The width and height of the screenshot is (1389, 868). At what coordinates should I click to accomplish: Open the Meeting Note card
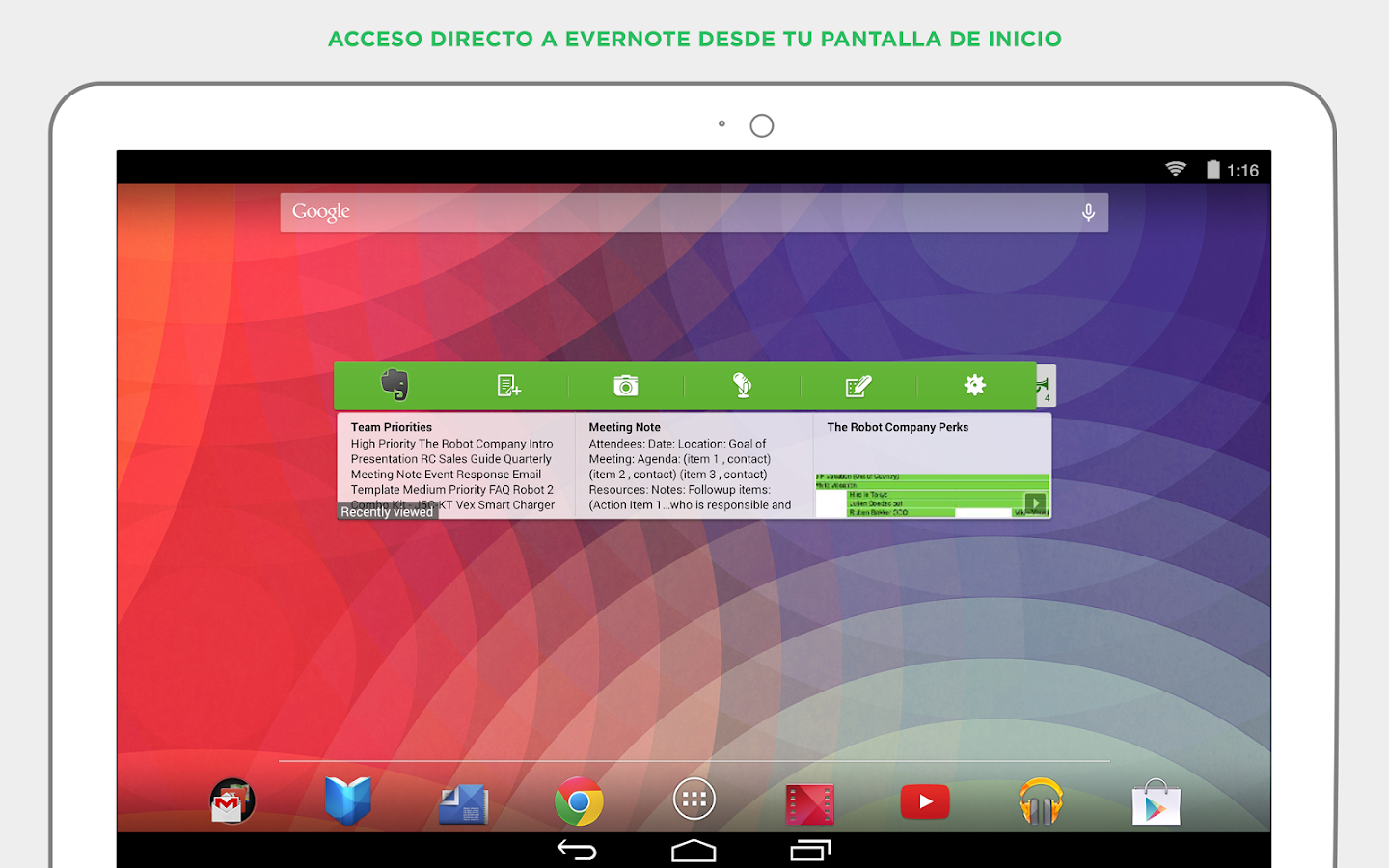(694, 466)
